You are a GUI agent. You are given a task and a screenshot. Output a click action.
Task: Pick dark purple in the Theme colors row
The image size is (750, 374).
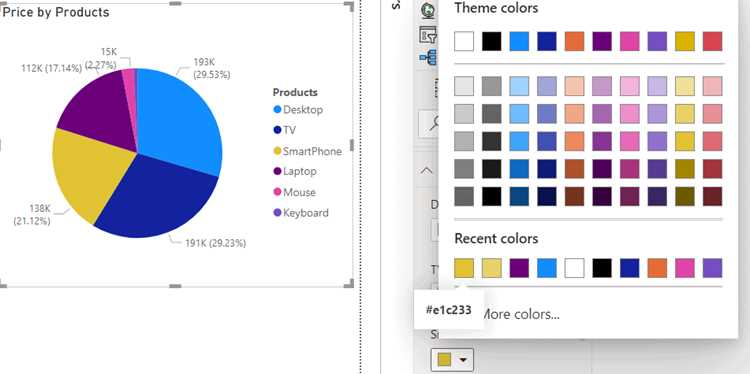602,42
